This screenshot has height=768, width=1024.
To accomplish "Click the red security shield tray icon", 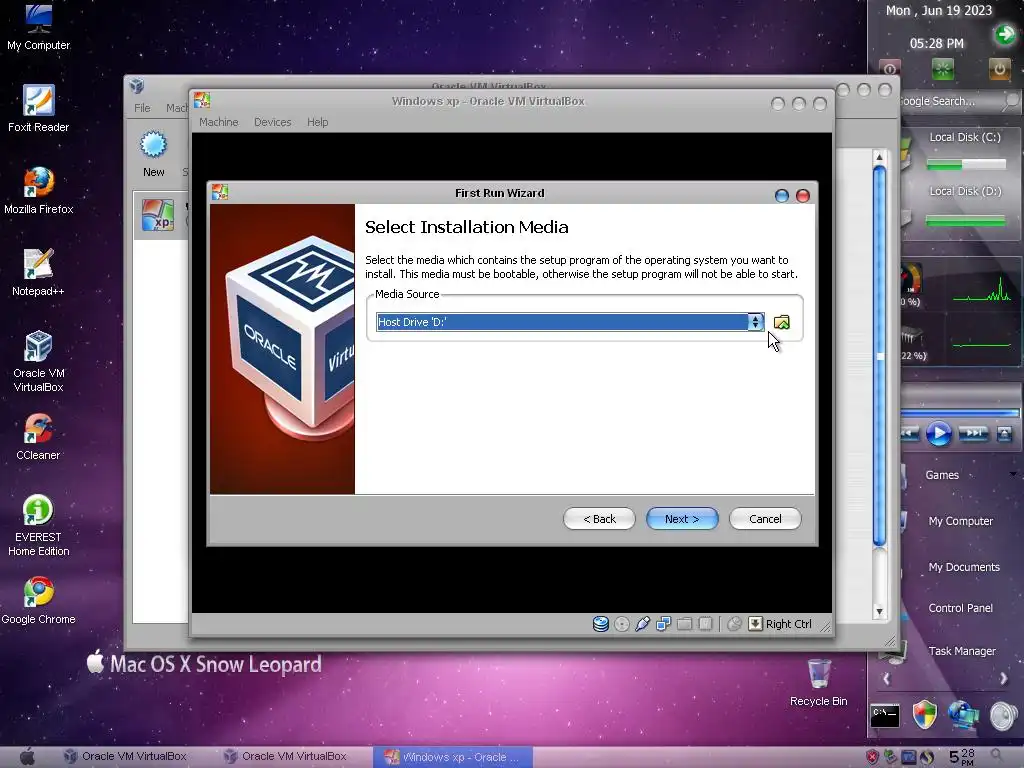I will click(872, 758).
